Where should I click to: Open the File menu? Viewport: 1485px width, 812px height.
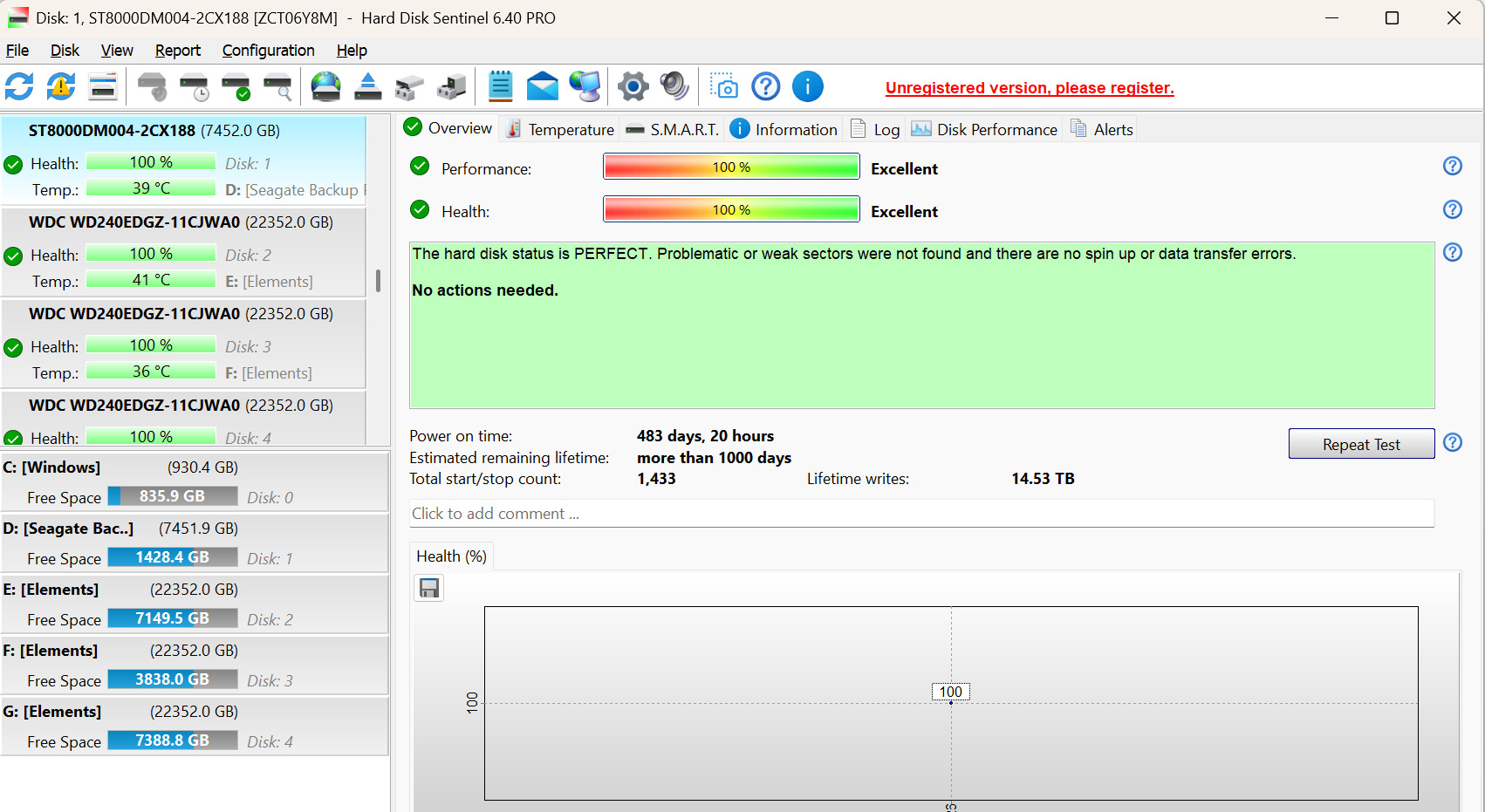coord(17,51)
